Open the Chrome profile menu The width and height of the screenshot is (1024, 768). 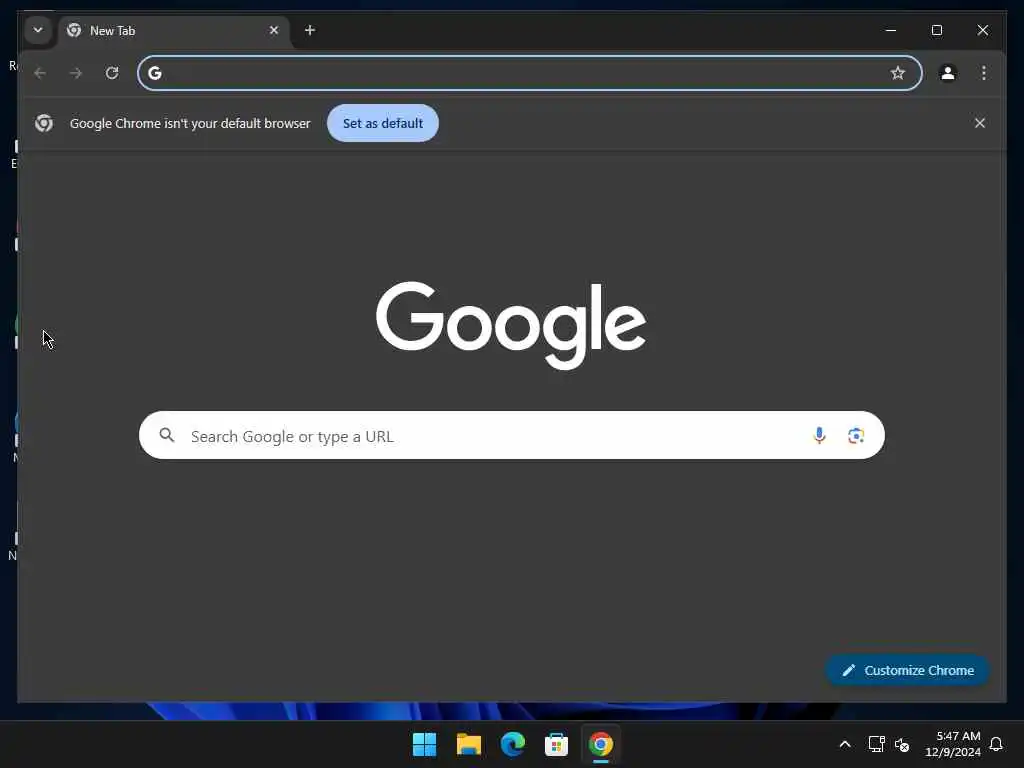(x=948, y=73)
